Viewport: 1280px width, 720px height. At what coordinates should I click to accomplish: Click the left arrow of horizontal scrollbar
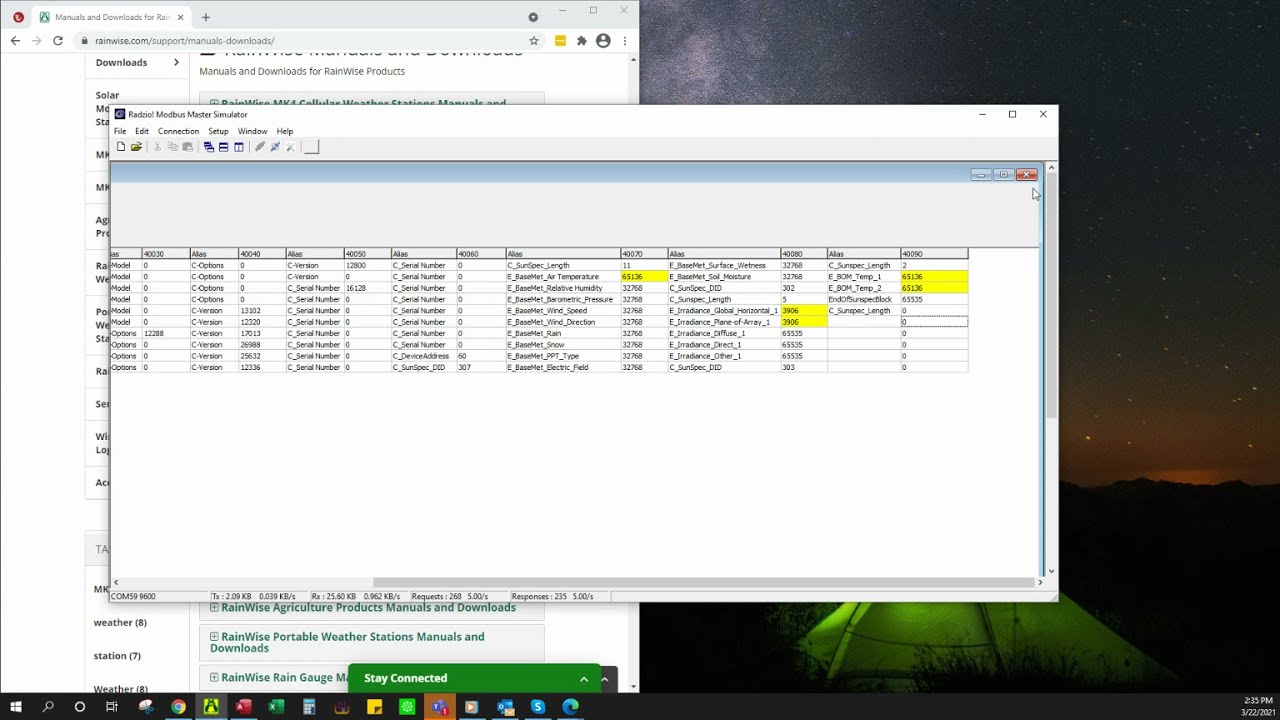(x=116, y=582)
